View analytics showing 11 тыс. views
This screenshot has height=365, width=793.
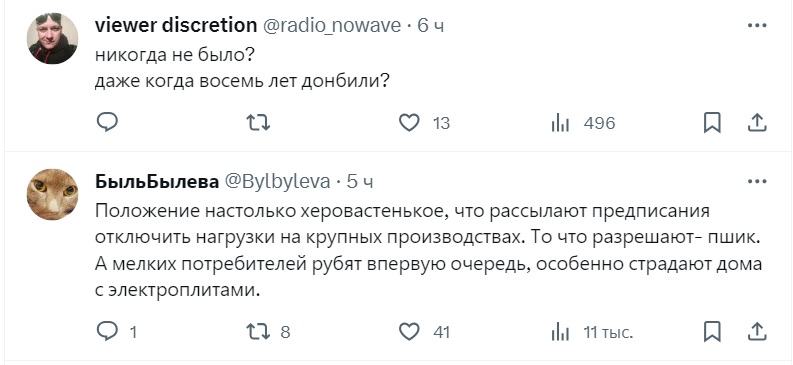pyautogui.click(x=592, y=332)
